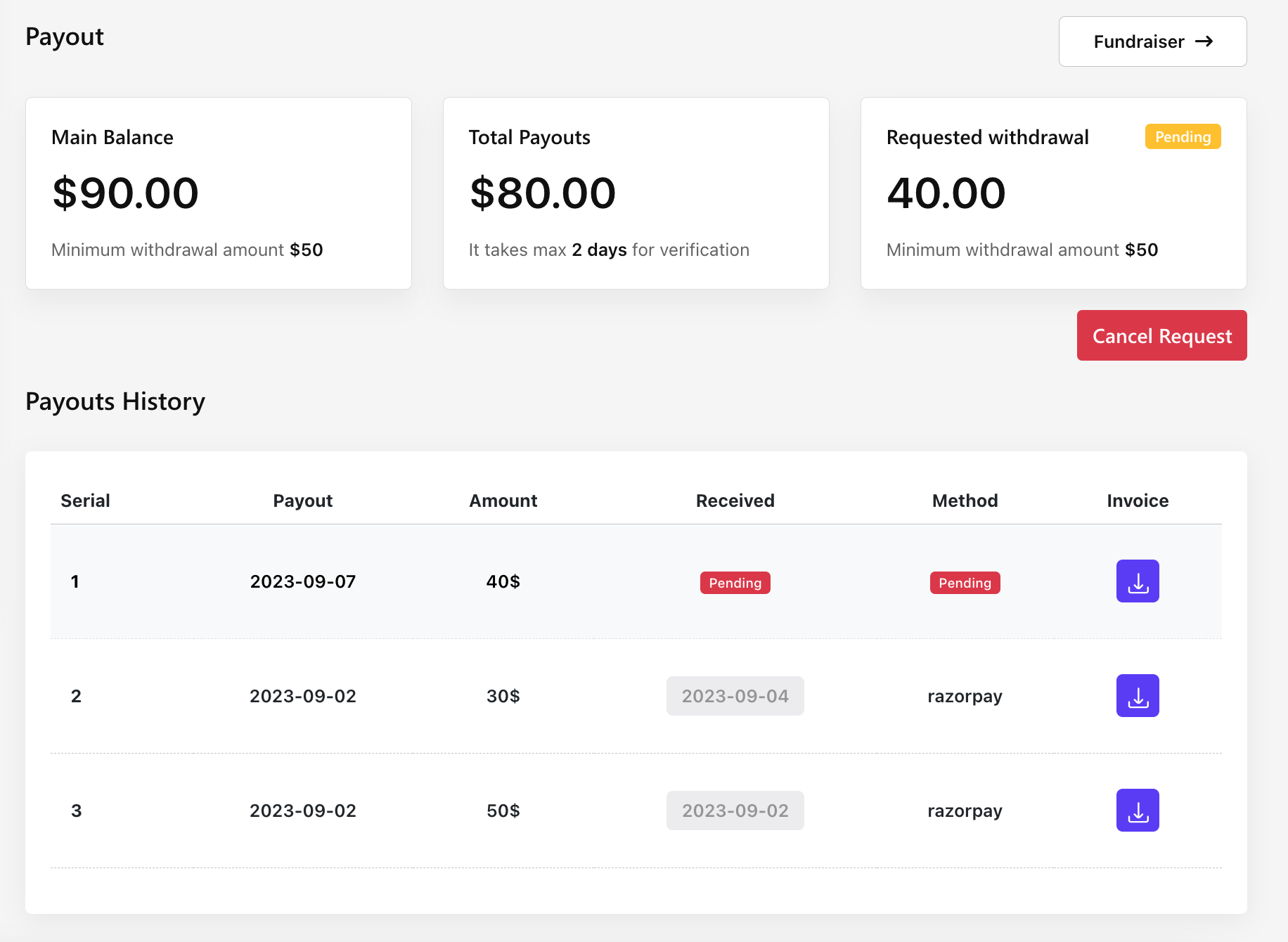This screenshot has height=942, width=1288.
Task: Download invoice for the 30$ payout
Action: 1138,696
